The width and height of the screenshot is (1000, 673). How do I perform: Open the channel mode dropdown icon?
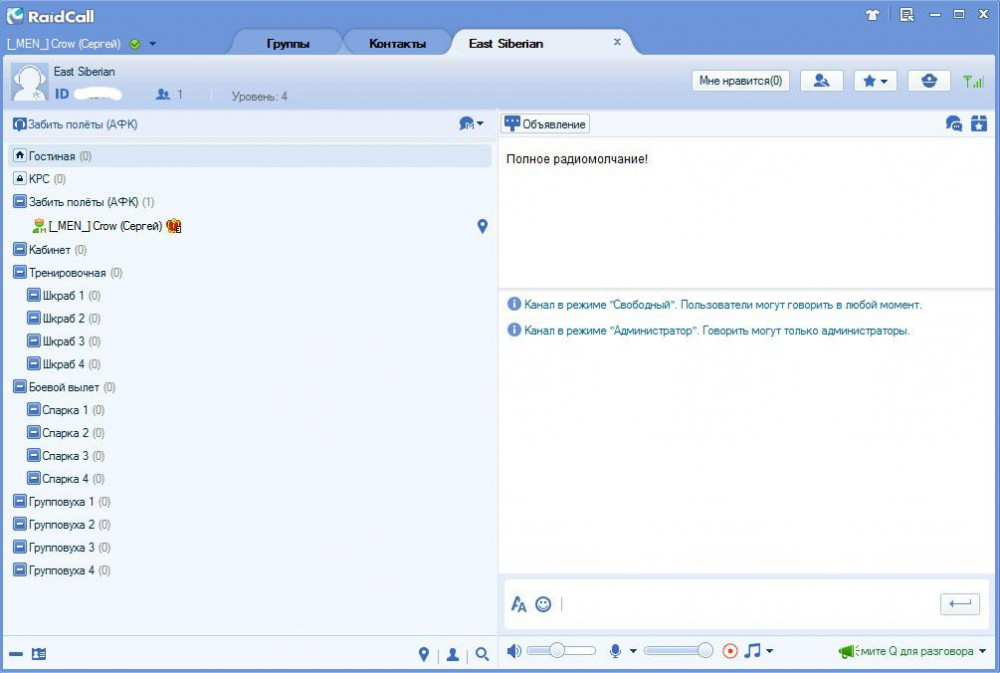(471, 124)
